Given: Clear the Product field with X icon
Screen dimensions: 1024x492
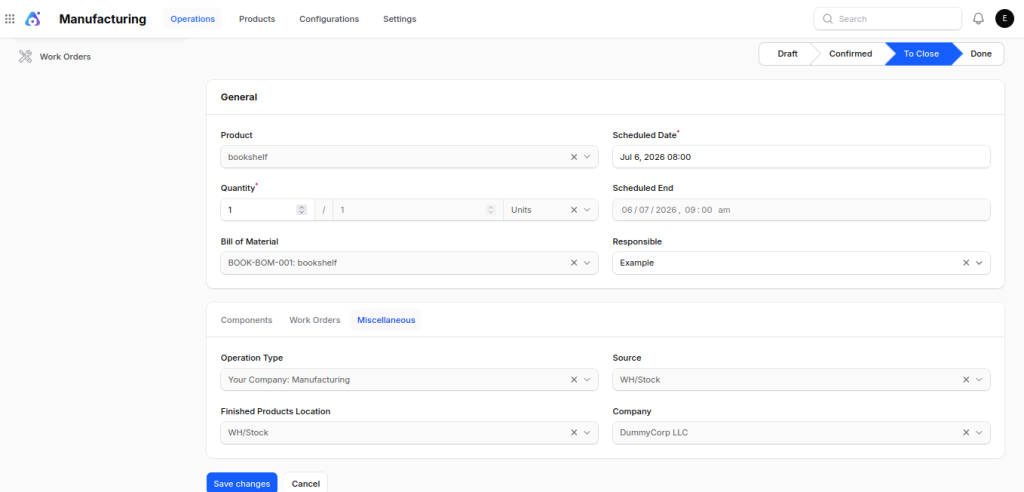Looking at the screenshot, I should 574,157.
